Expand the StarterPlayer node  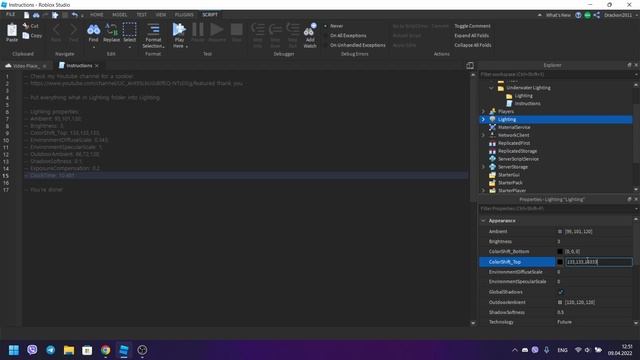tap(483, 191)
